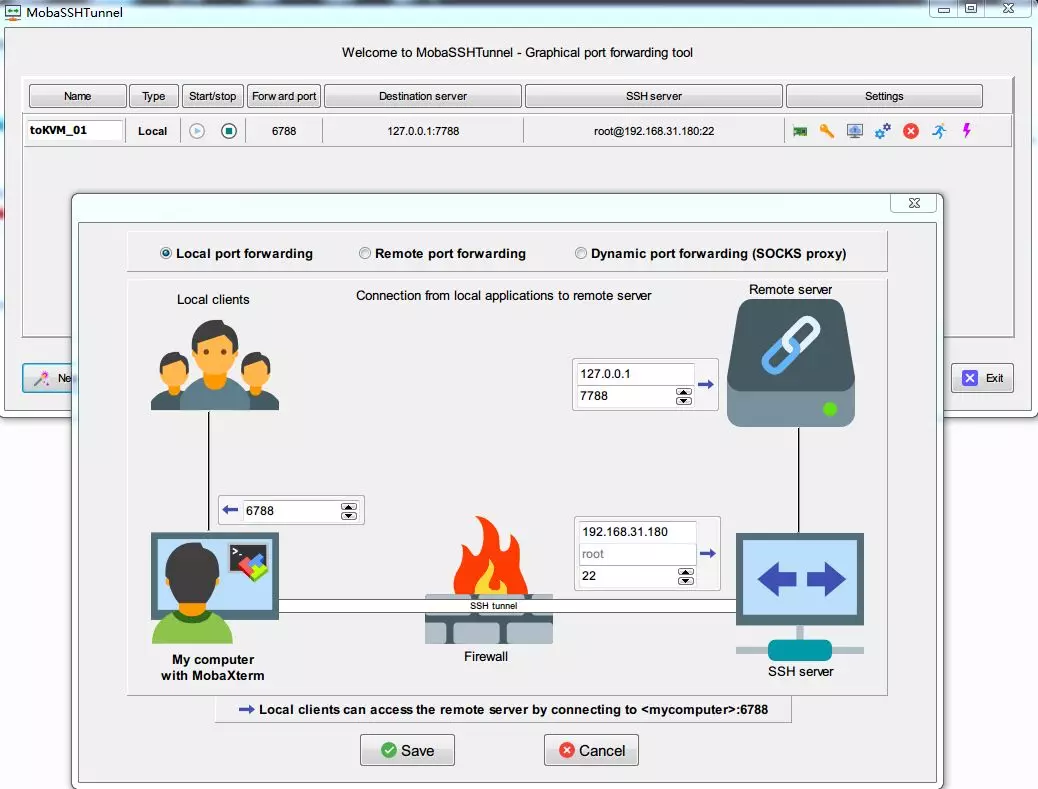Click the local forwarded port field 6788
The height and width of the screenshot is (789, 1038).
pyautogui.click(x=291, y=510)
